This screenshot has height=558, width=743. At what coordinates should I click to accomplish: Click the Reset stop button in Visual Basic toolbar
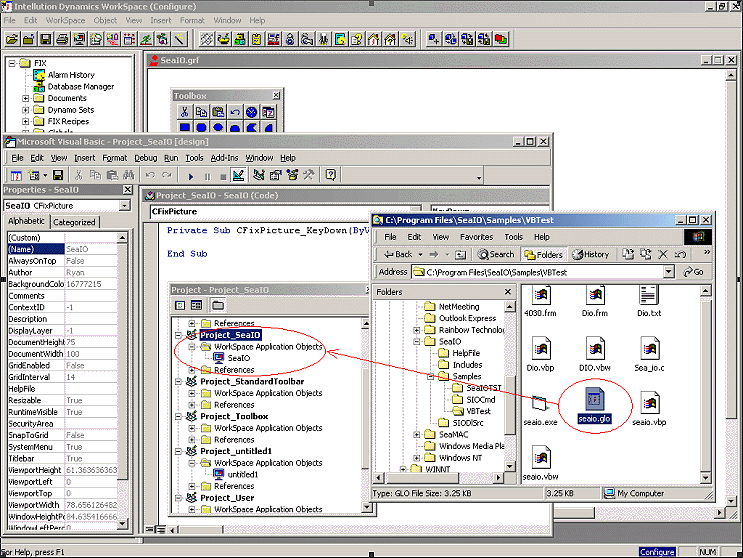[x=223, y=176]
